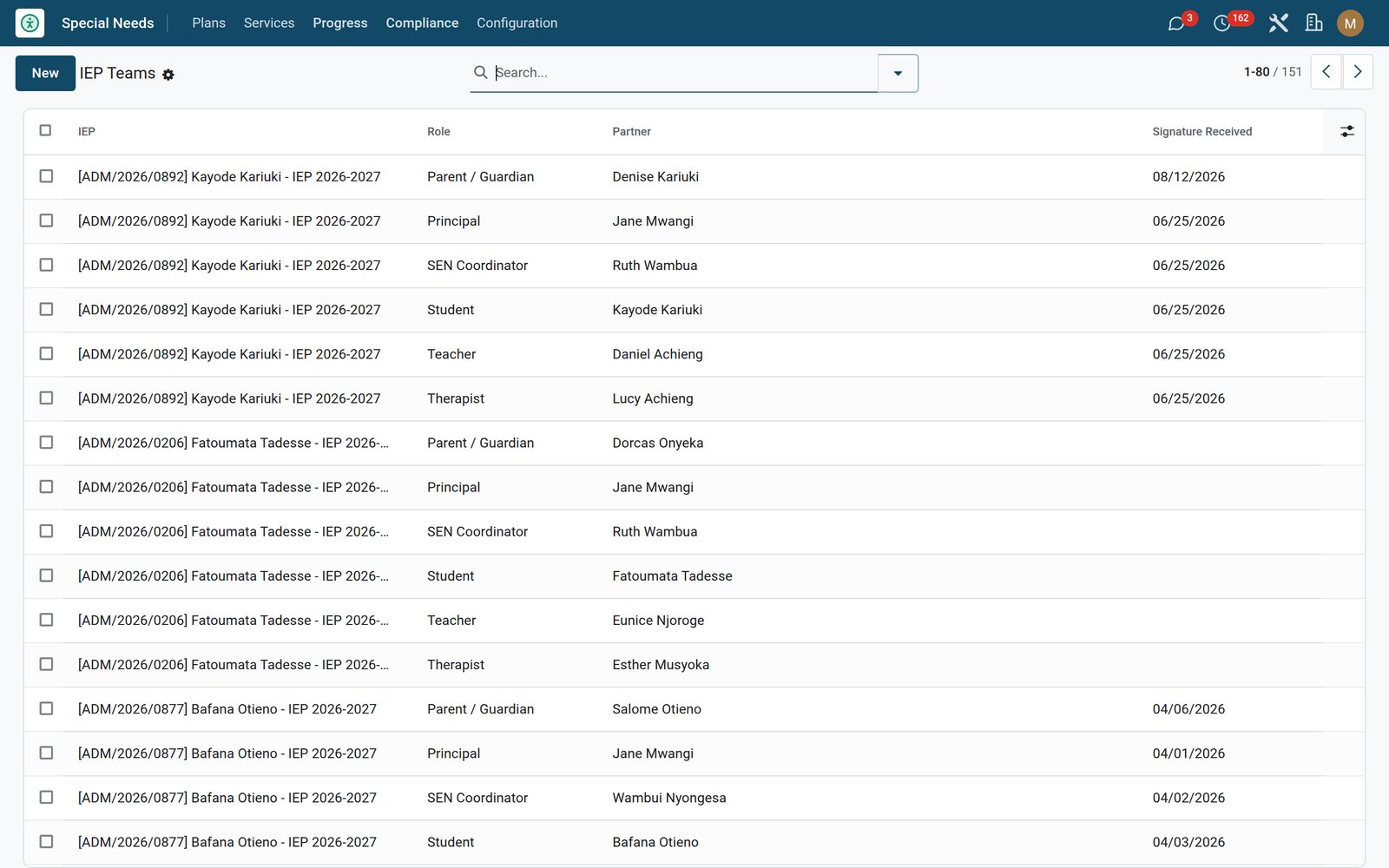Open the developer tools wrench icon
Viewport: 1389px width, 868px height.
[x=1278, y=23]
